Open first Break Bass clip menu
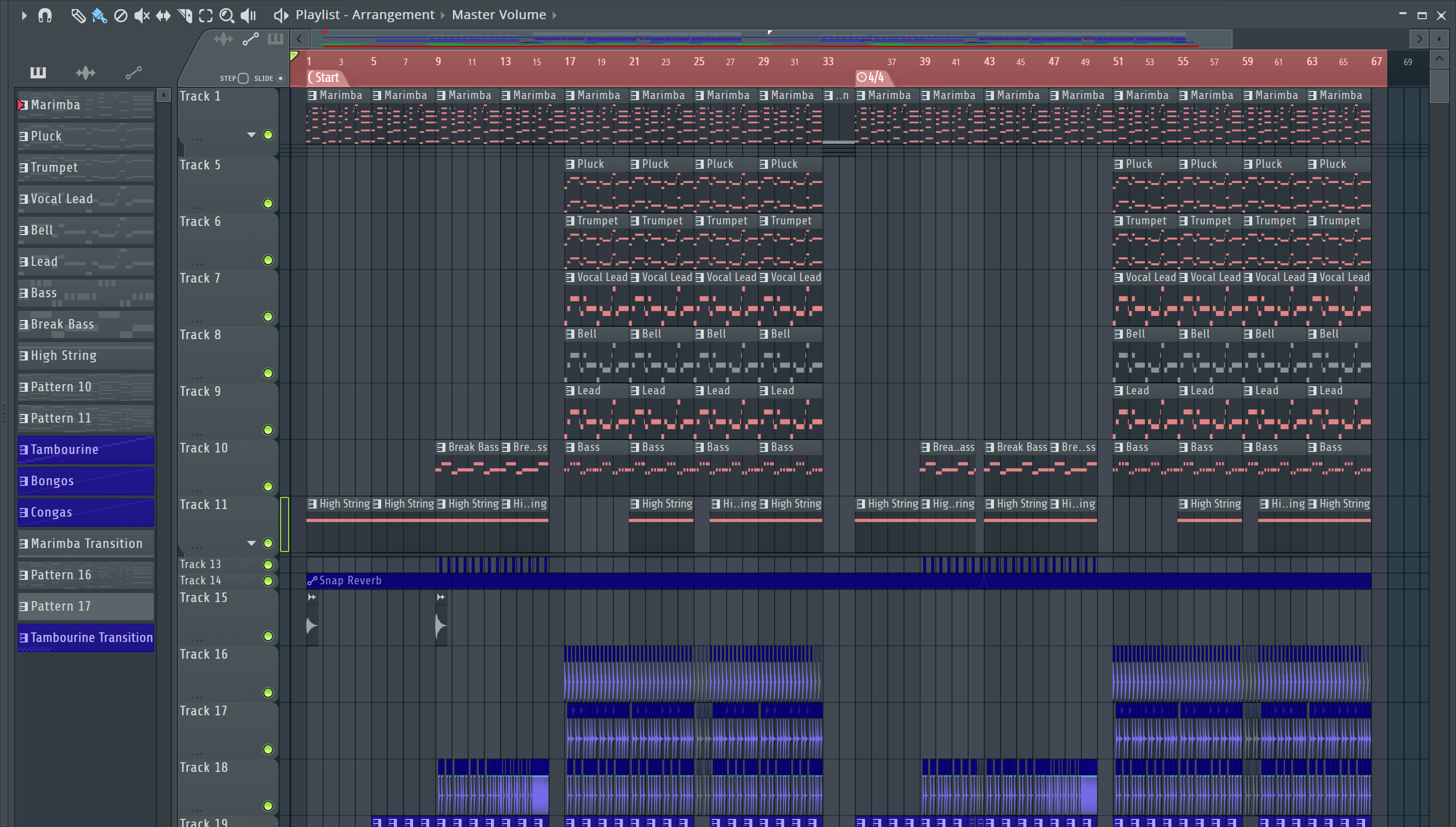The height and width of the screenshot is (827, 1456). pyautogui.click(x=441, y=447)
